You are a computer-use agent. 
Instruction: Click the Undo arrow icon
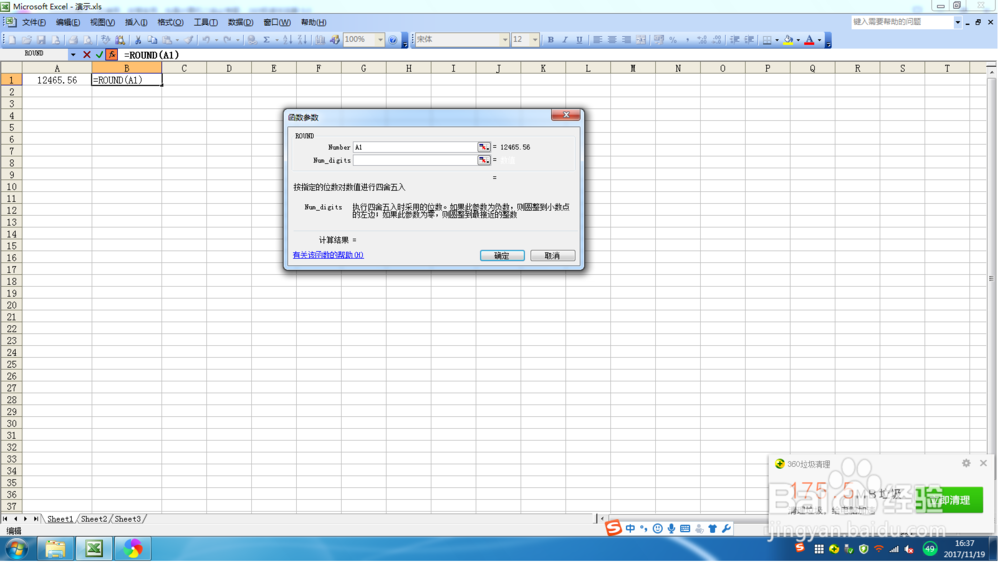206,40
